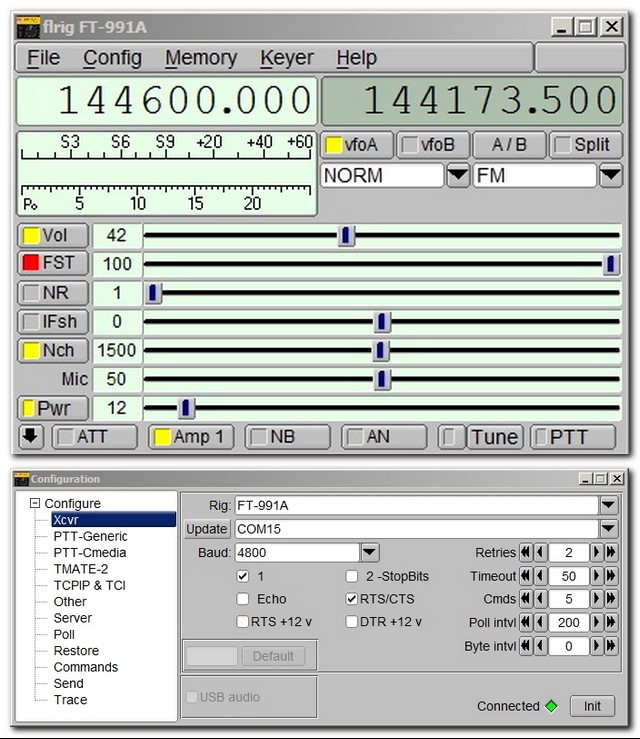Open the FM mode dropdown arrow
Viewport: 640px width, 739px height.
click(611, 176)
